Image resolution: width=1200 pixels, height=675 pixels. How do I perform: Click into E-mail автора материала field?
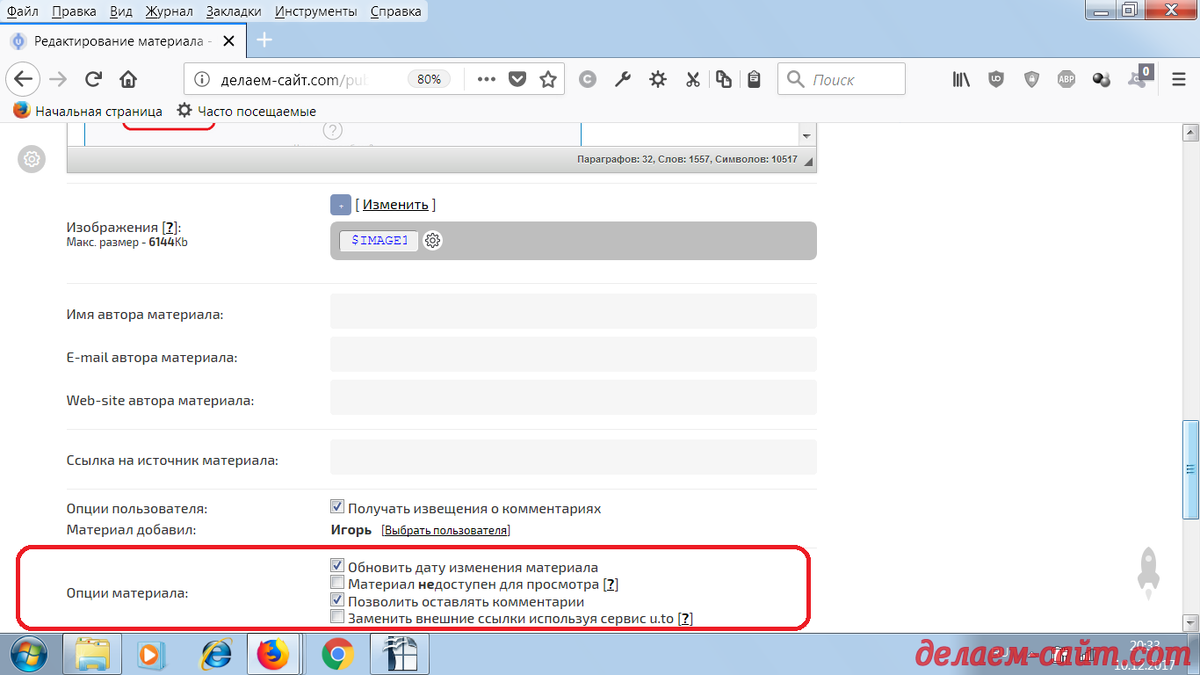click(573, 354)
